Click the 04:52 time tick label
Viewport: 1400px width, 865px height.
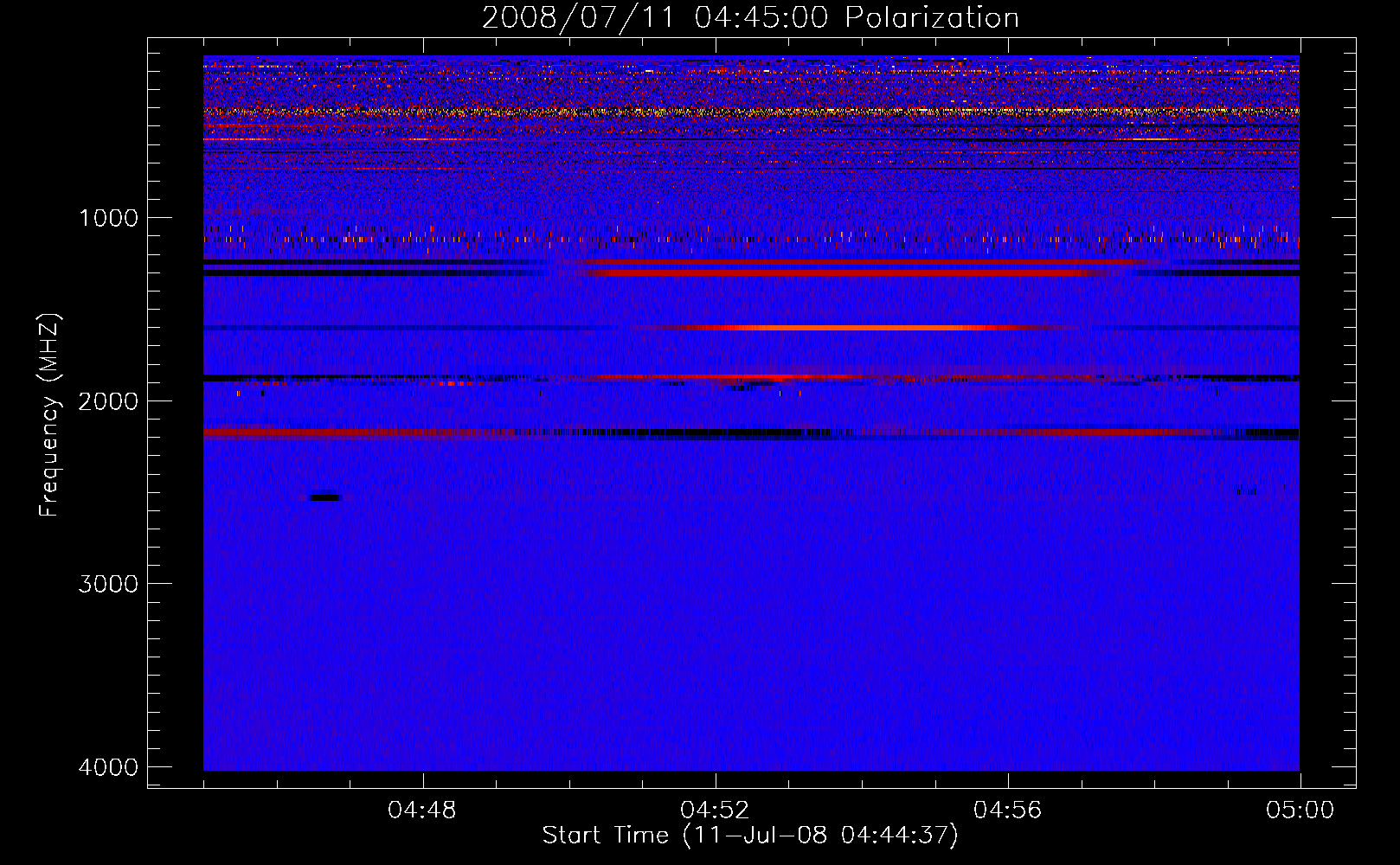(715, 811)
